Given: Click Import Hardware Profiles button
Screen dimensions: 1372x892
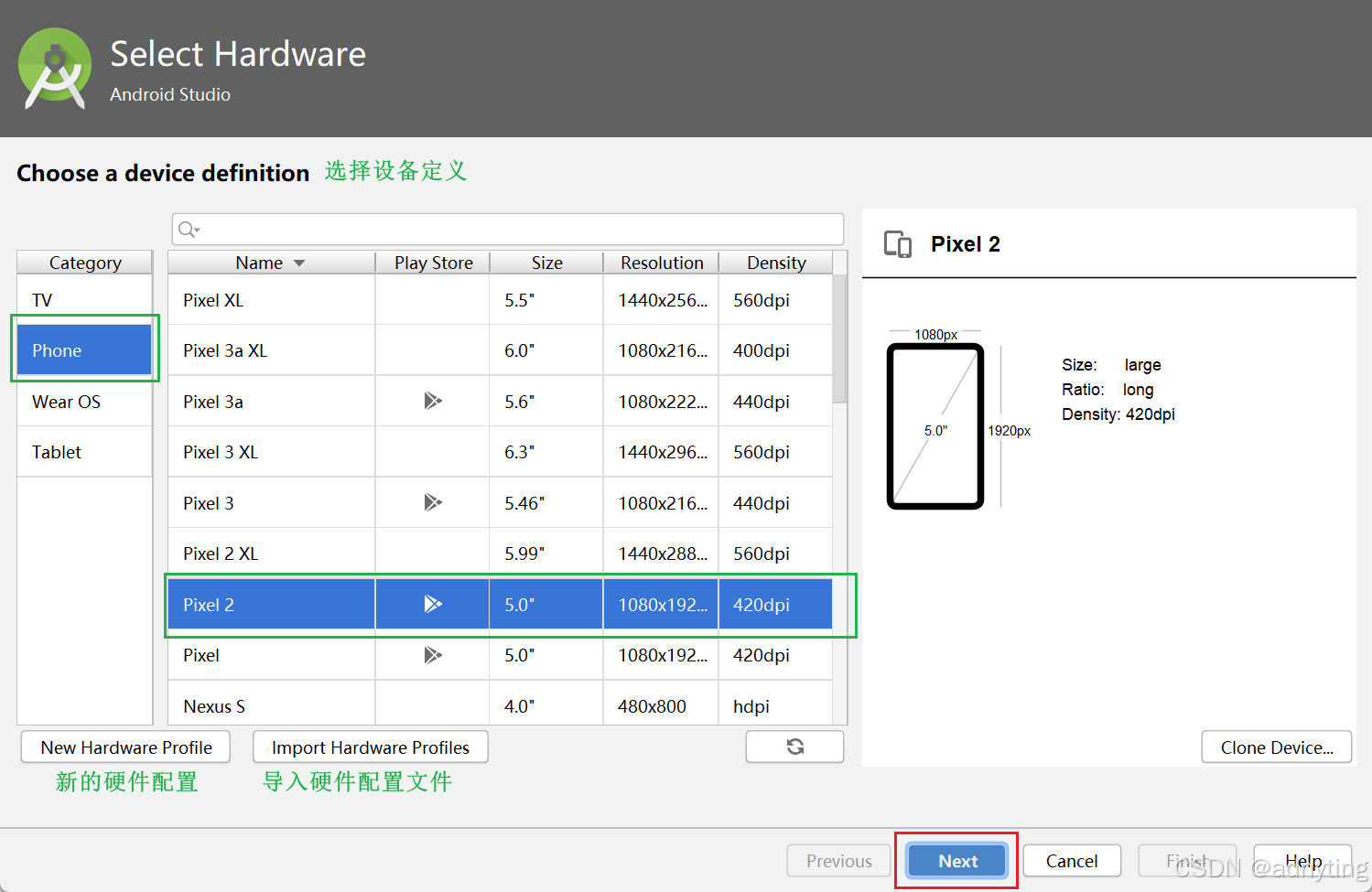Looking at the screenshot, I should [x=370, y=747].
